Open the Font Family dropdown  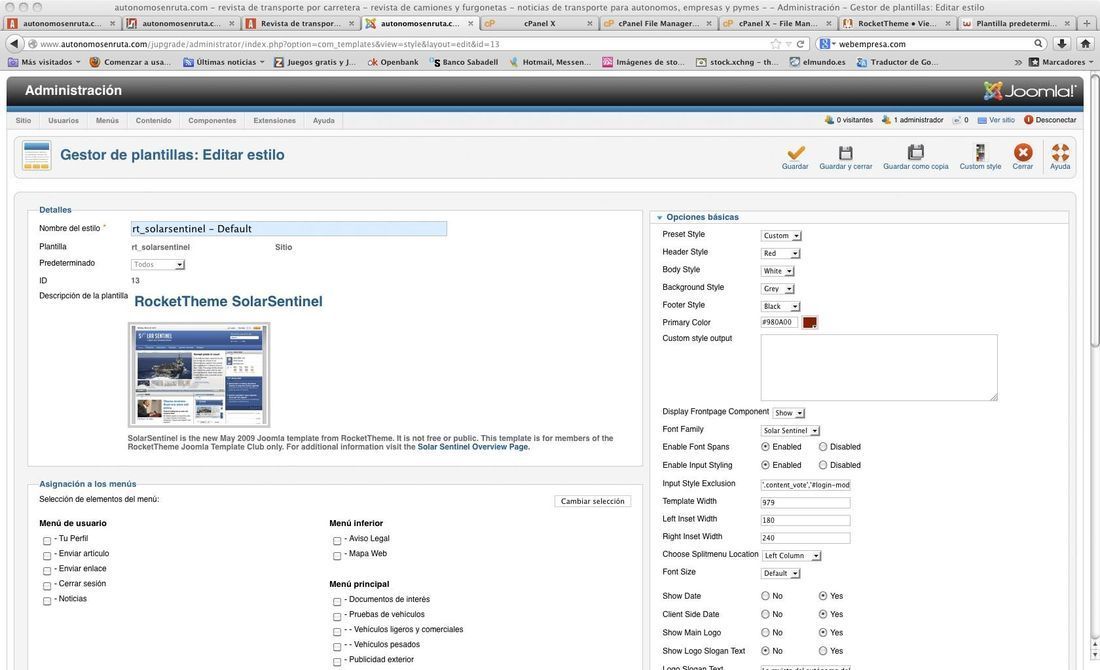[790, 430]
